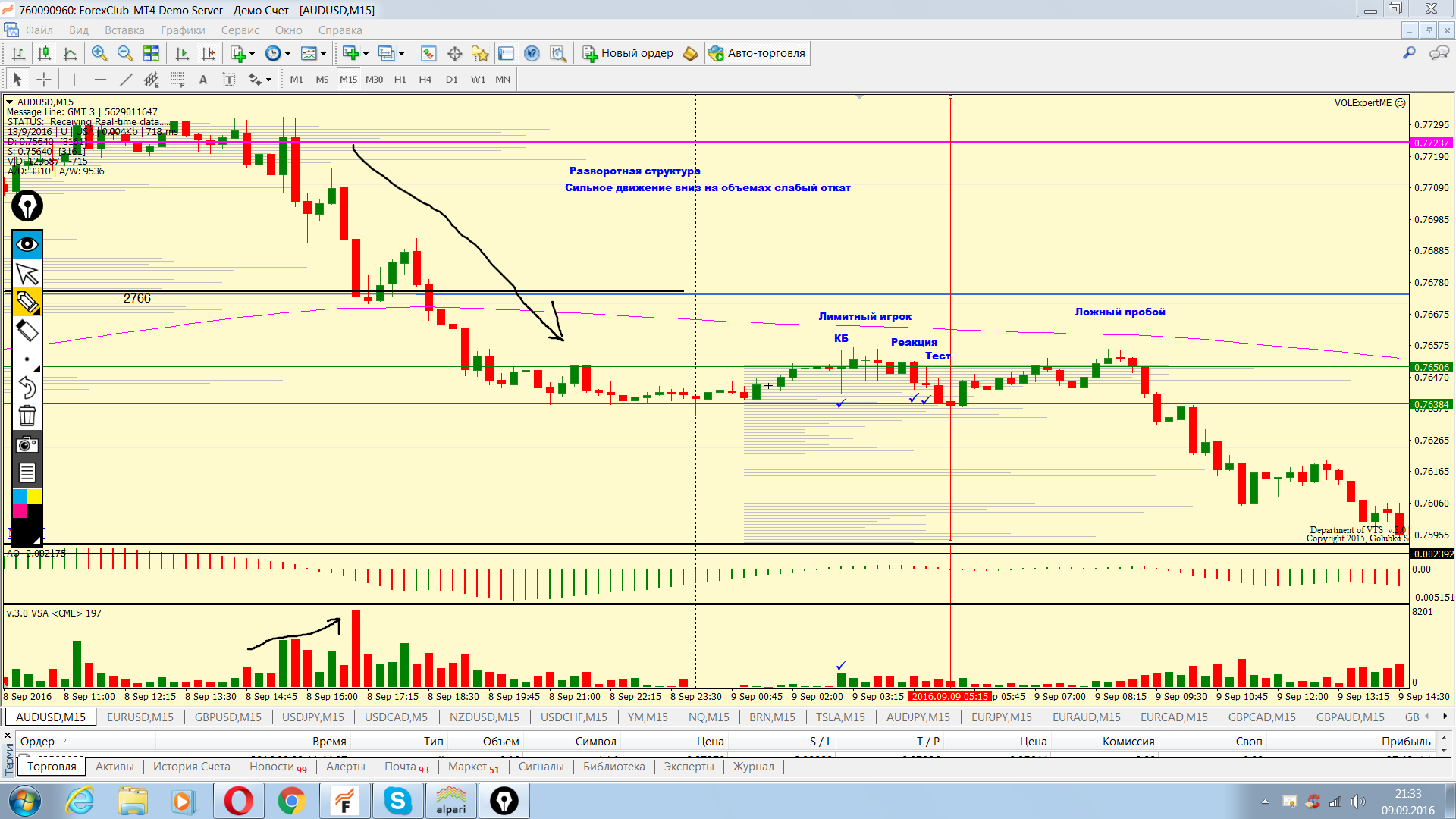Switch timeframe to M1

(297, 79)
